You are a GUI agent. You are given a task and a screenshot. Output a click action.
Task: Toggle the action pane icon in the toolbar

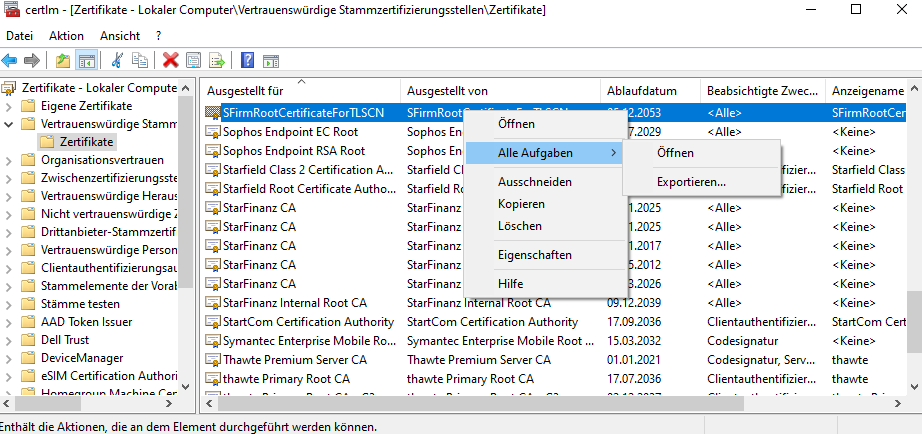click(x=270, y=61)
